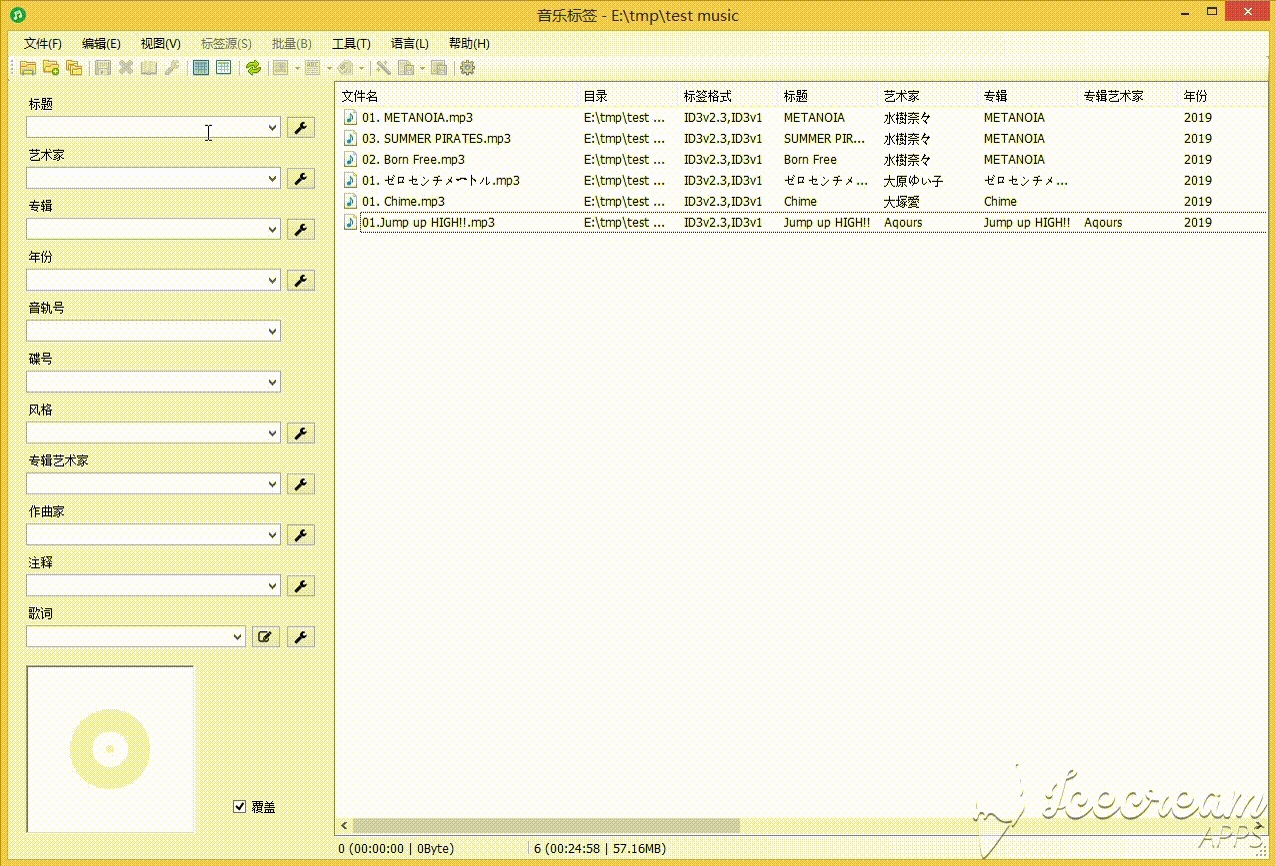This screenshot has width=1276, height=866.
Task: Click the wrench icon beside the title field
Action: click(300, 127)
